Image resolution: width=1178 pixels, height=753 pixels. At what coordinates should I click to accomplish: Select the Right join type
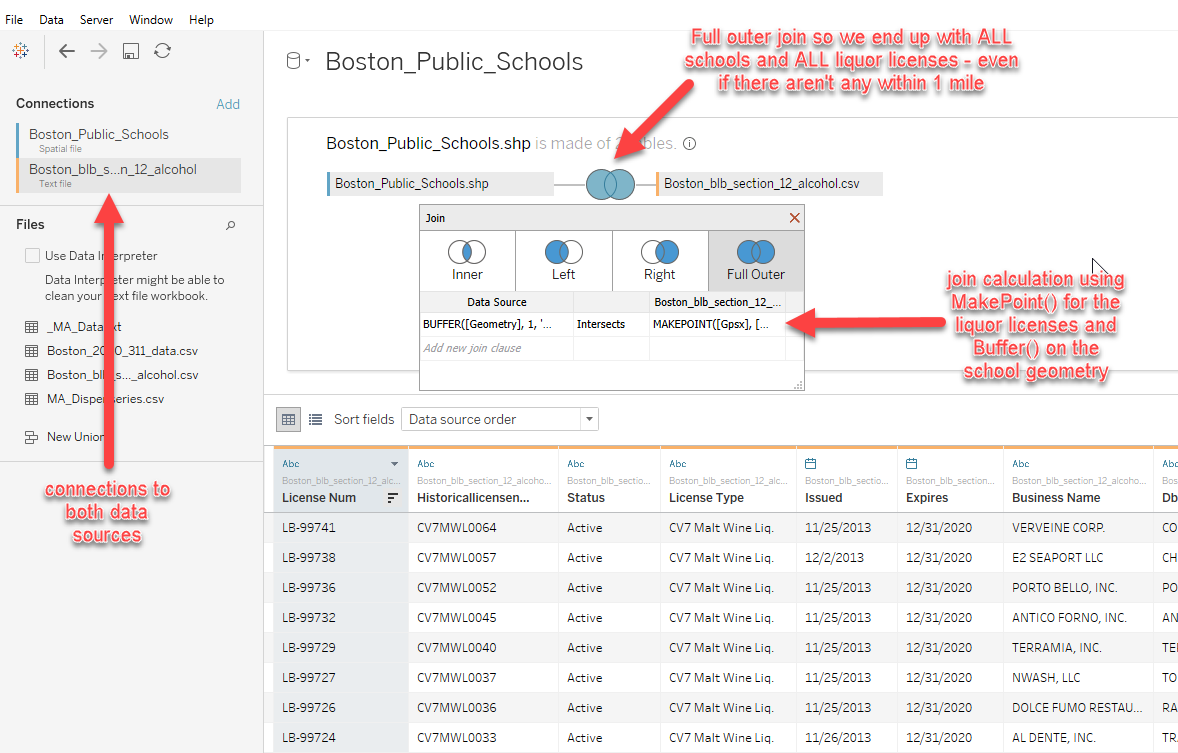click(659, 258)
